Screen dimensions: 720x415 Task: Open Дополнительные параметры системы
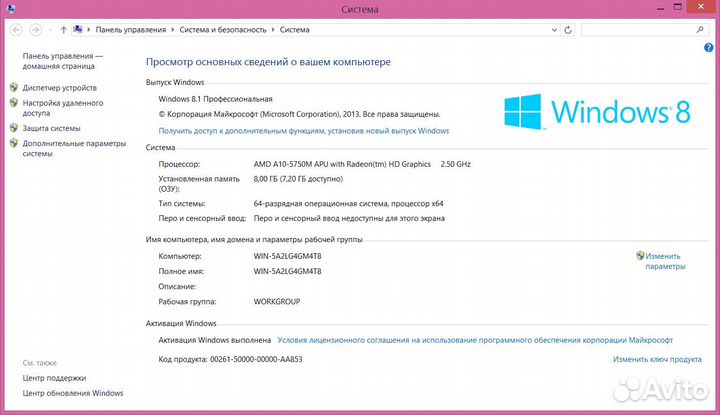tap(74, 148)
